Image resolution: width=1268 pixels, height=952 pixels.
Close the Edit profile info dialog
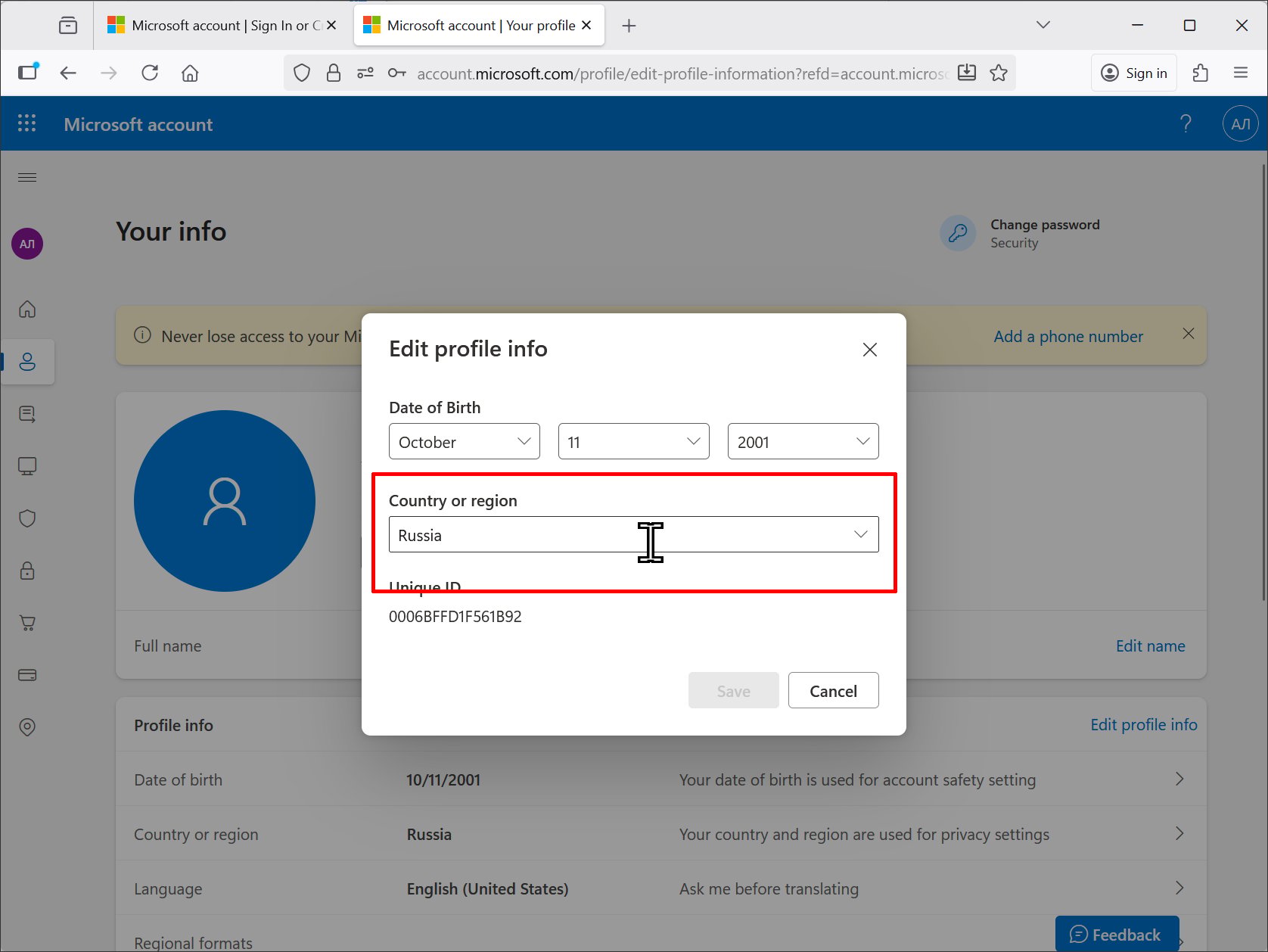pyautogui.click(x=870, y=349)
